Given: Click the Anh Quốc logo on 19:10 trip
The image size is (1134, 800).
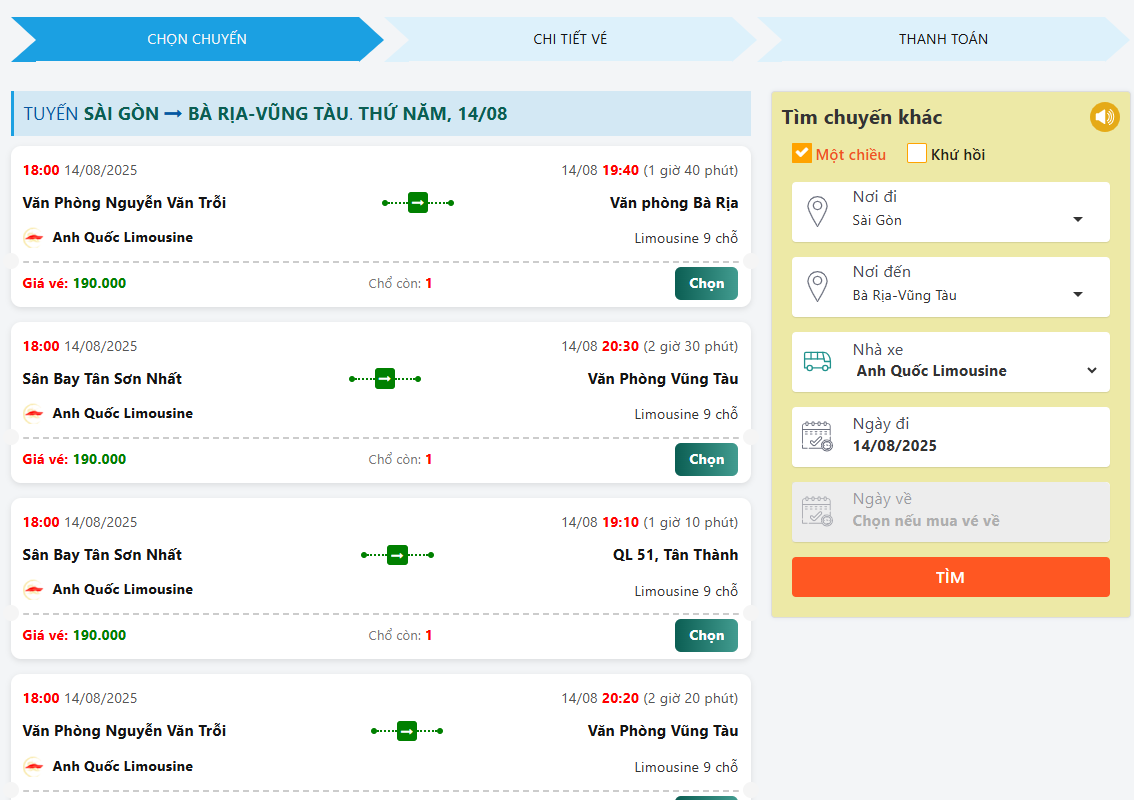Looking at the screenshot, I should pyautogui.click(x=33, y=590).
